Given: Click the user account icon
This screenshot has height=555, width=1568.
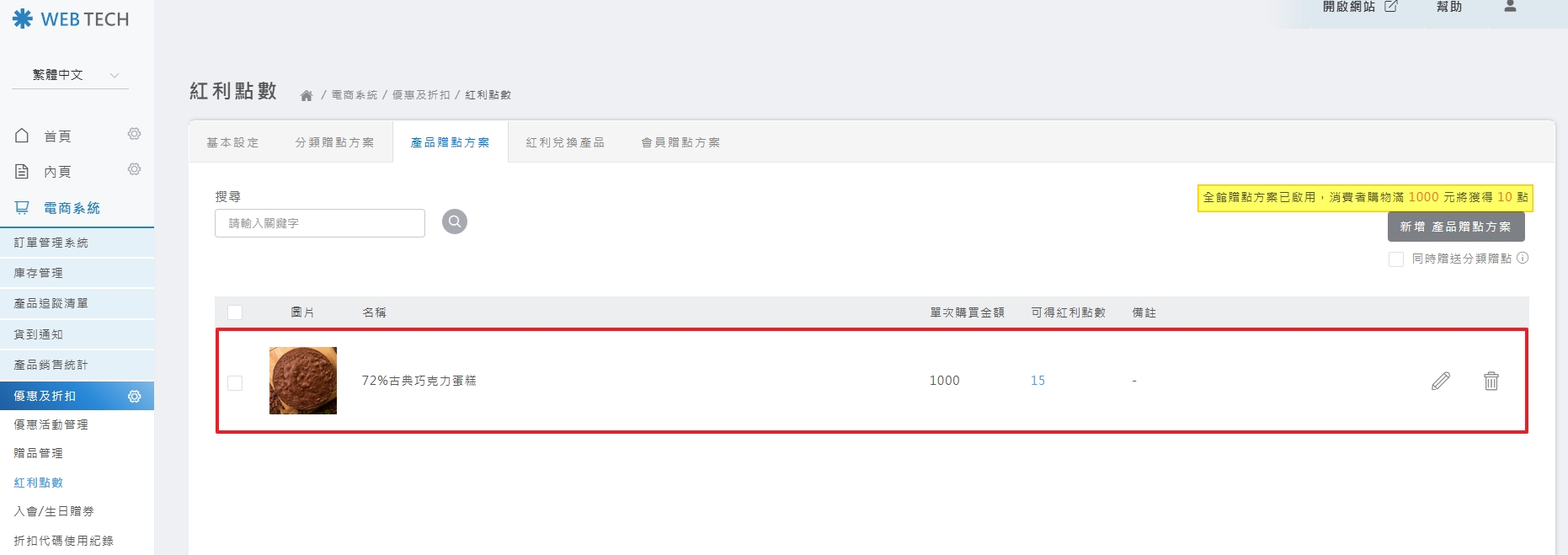Looking at the screenshot, I should point(1510,7).
